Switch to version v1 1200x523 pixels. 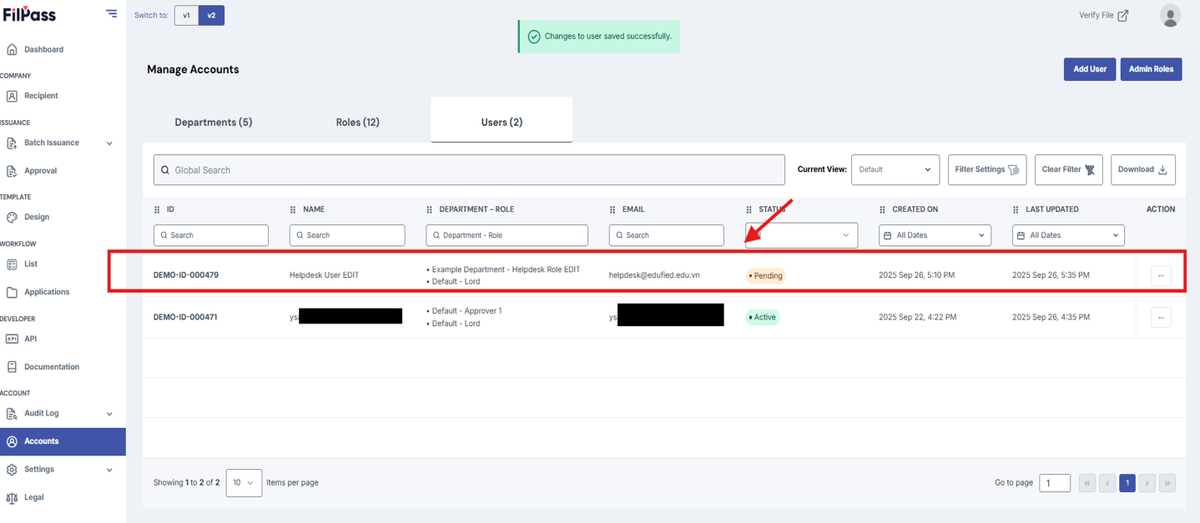[186, 15]
